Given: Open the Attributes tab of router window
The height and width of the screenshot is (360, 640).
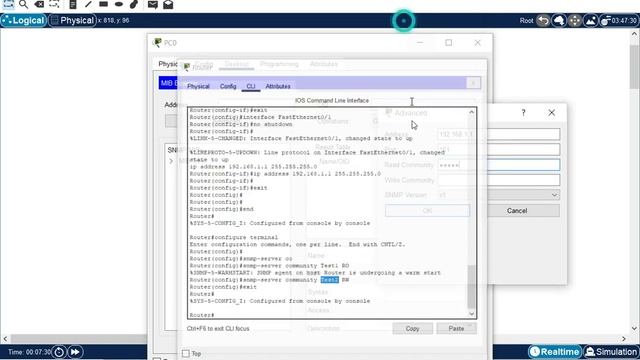Looking at the screenshot, I should pyautogui.click(x=278, y=87).
